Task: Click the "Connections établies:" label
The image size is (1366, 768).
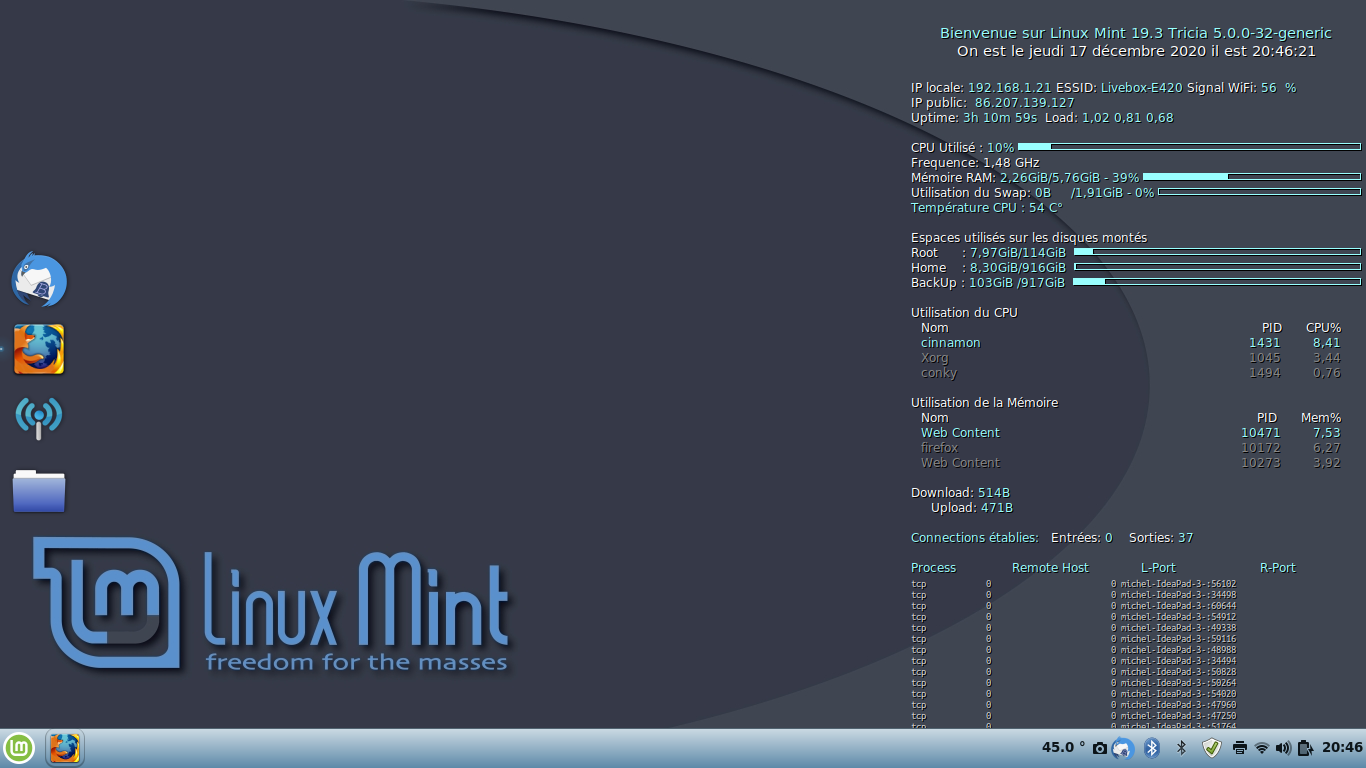Action: (975, 537)
